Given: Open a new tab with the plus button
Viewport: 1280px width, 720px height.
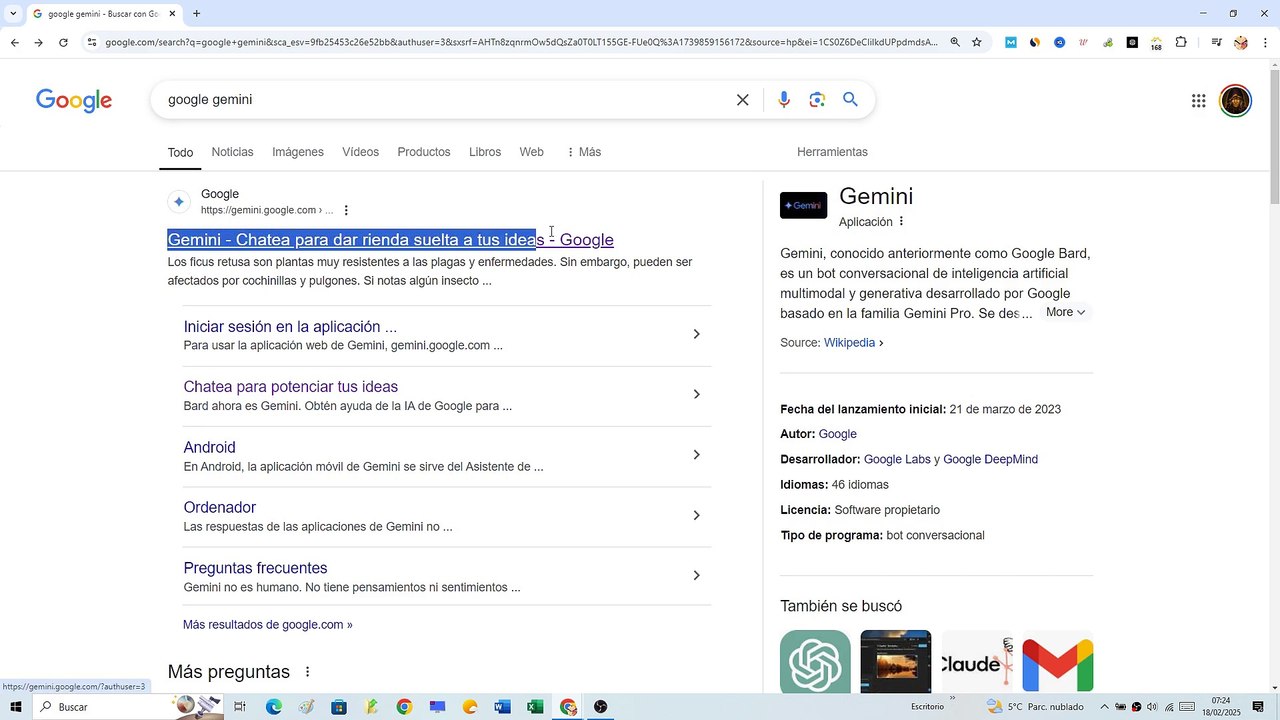Looking at the screenshot, I should [196, 14].
